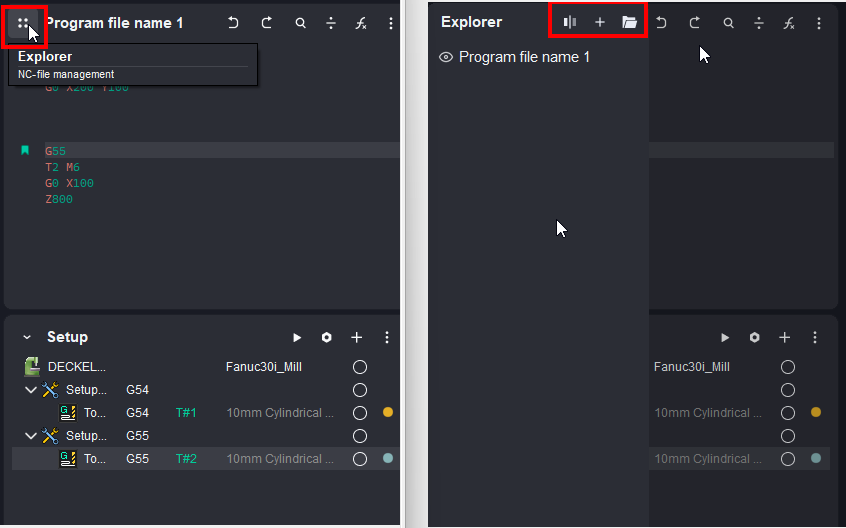Open three-dot menu beside the Setup title
This screenshot has height=528, width=846.
(387, 338)
